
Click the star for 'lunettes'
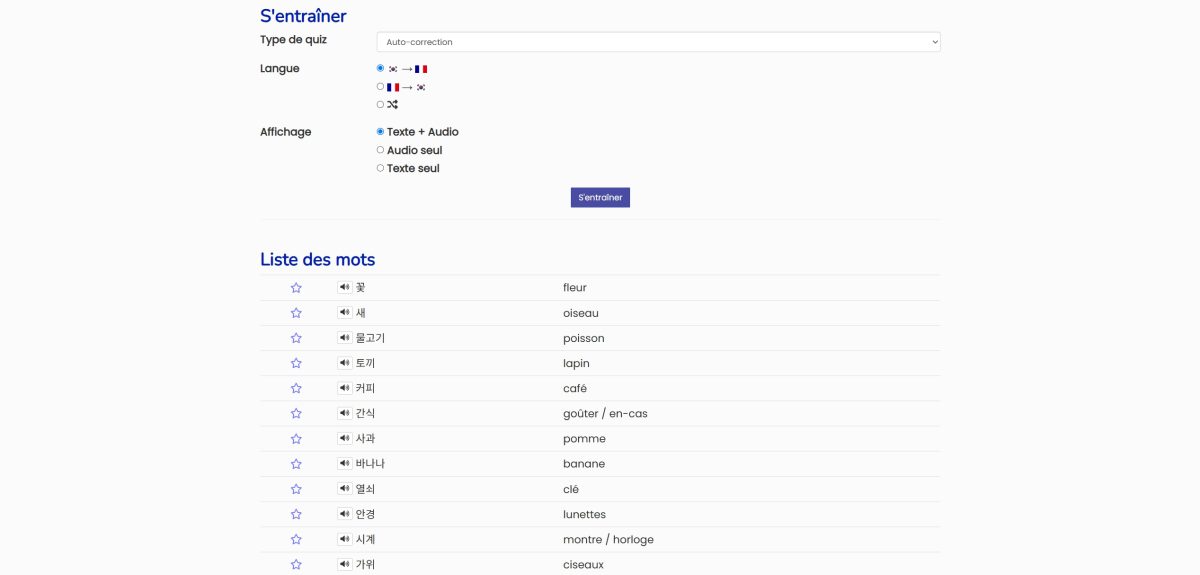[x=296, y=514]
